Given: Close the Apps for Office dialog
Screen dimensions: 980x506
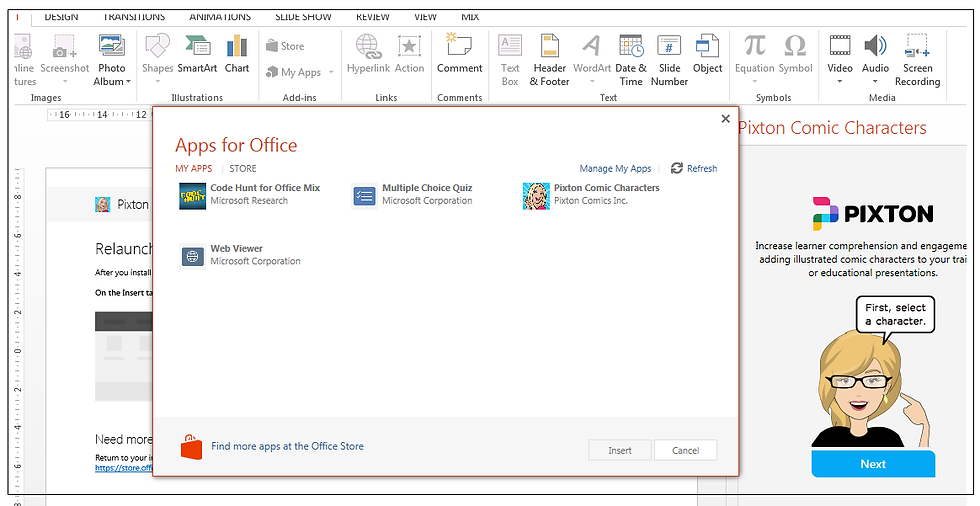Looking at the screenshot, I should 725,119.
